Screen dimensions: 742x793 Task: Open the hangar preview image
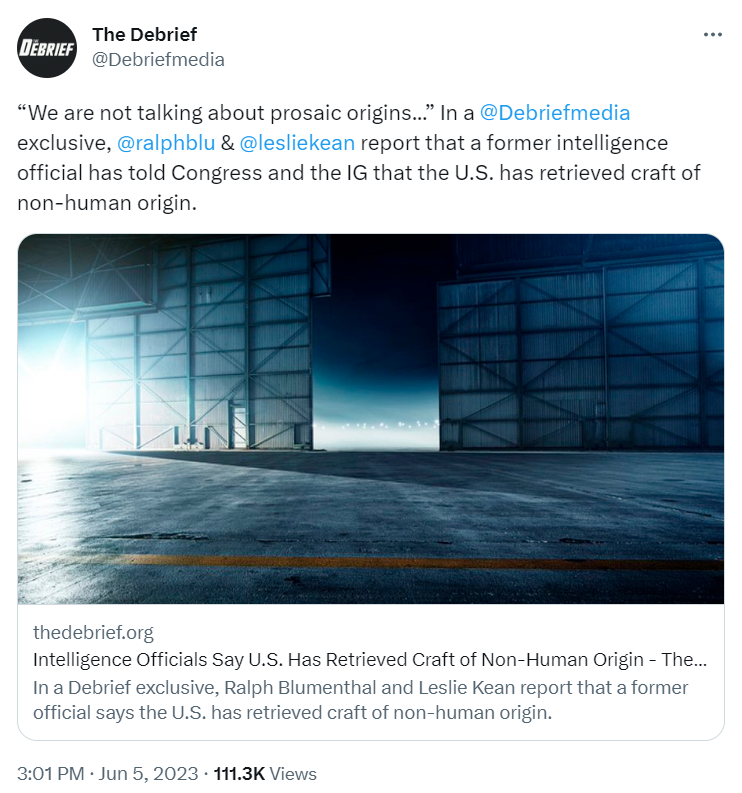coord(371,419)
